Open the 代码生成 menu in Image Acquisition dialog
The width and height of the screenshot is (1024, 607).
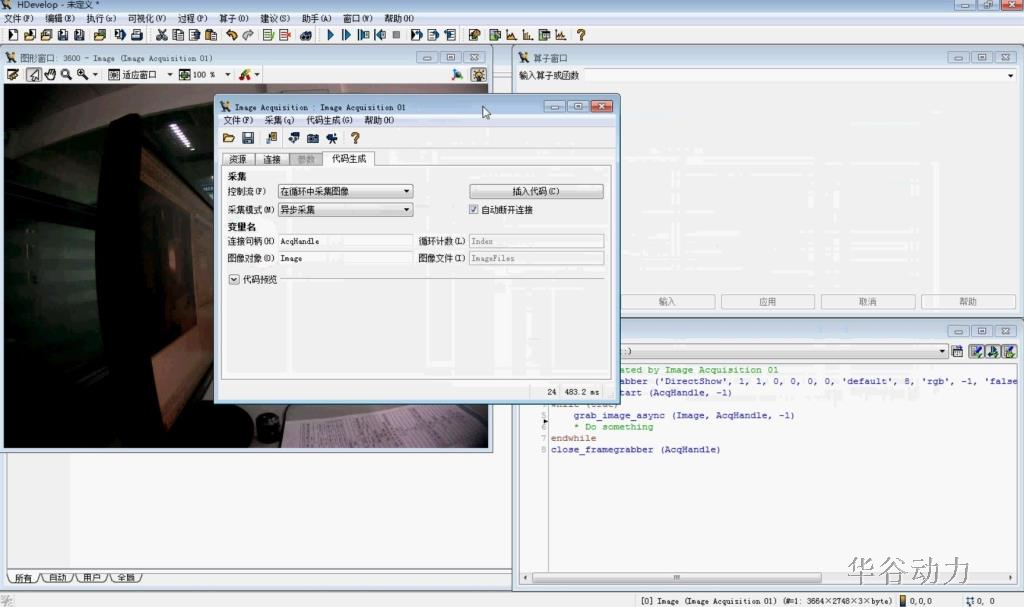(329, 120)
